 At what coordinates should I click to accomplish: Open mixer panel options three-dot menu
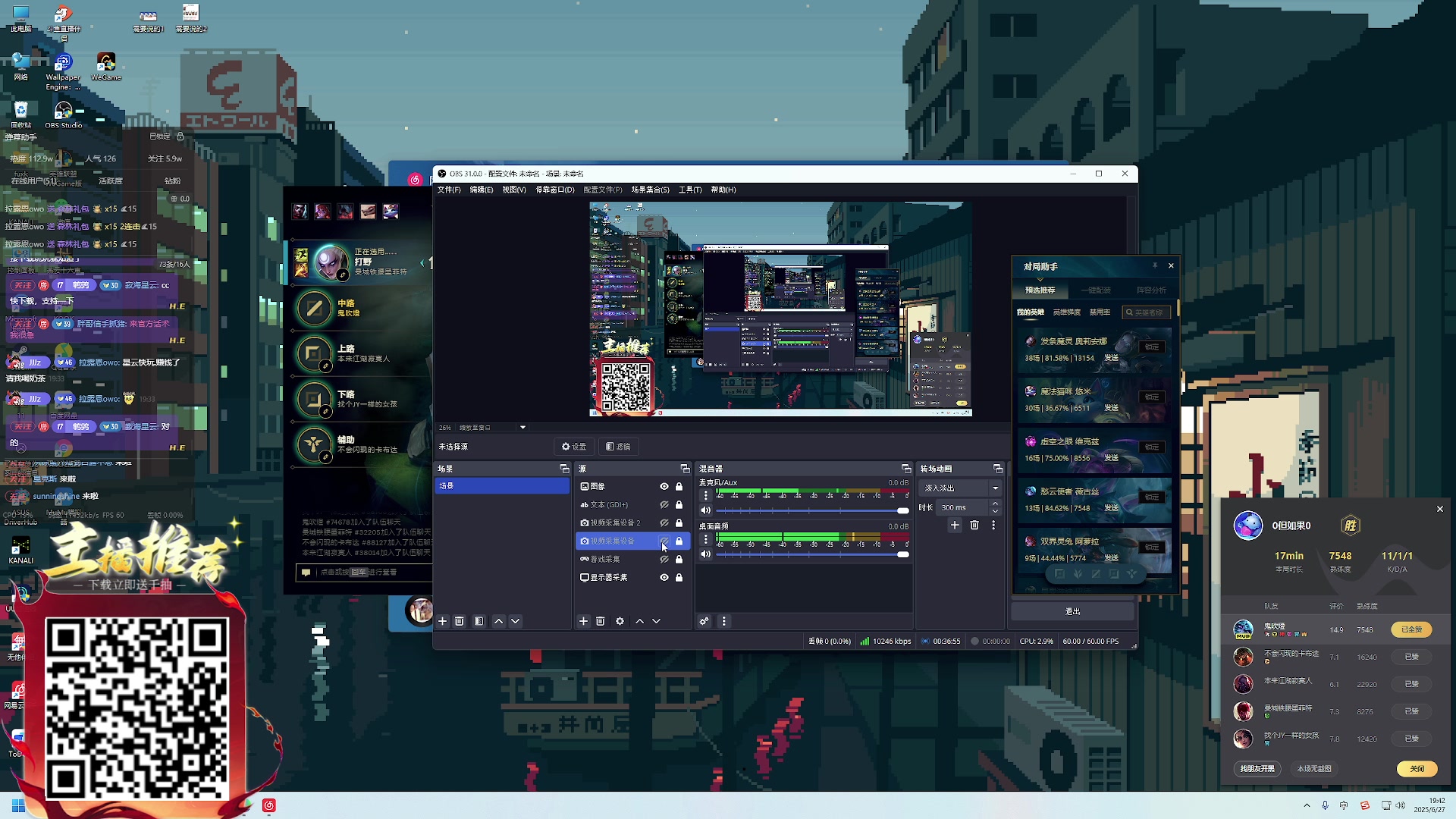[x=724, y=621]
